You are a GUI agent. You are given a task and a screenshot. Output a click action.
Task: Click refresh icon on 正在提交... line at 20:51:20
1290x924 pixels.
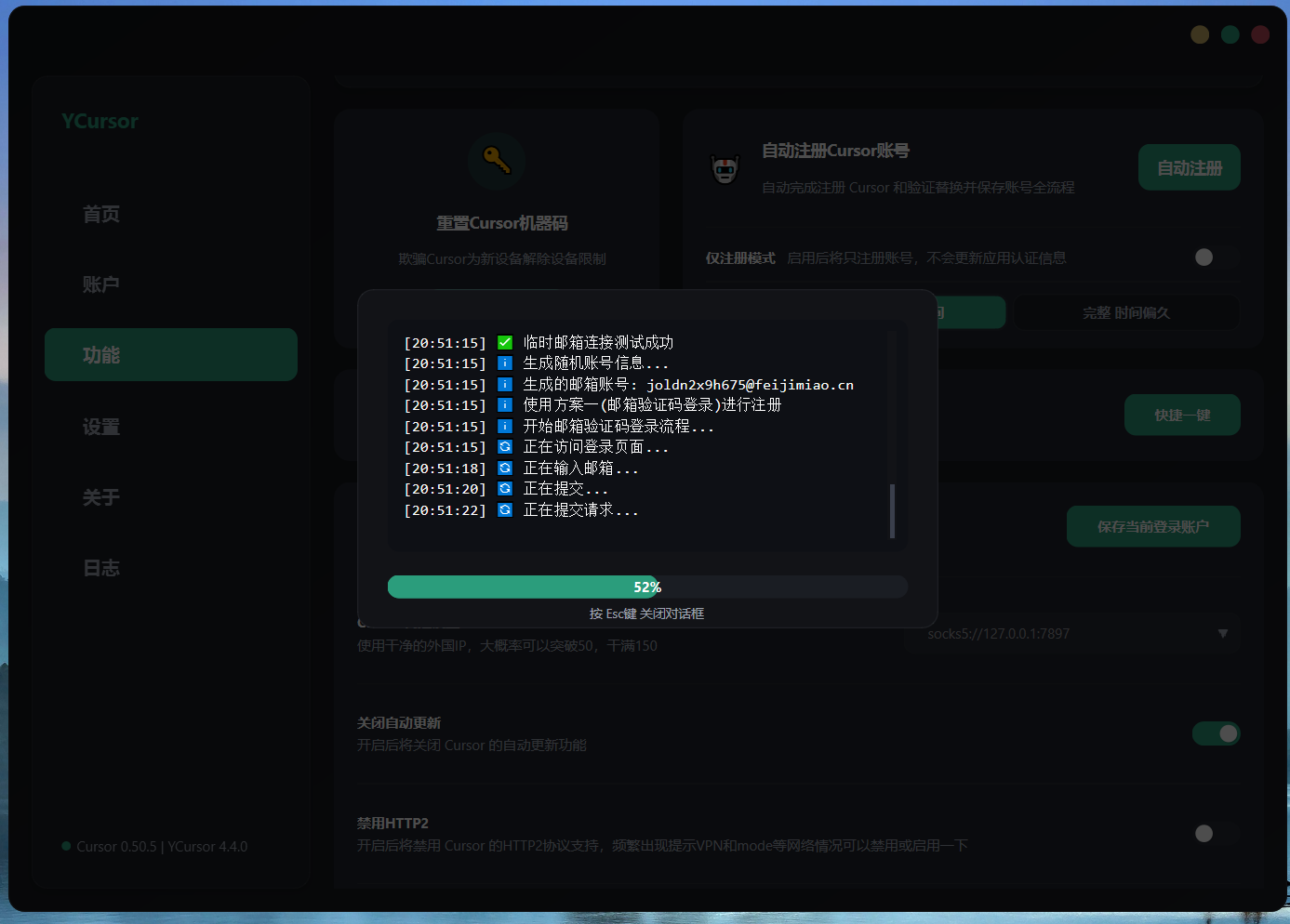coord(505,489)
